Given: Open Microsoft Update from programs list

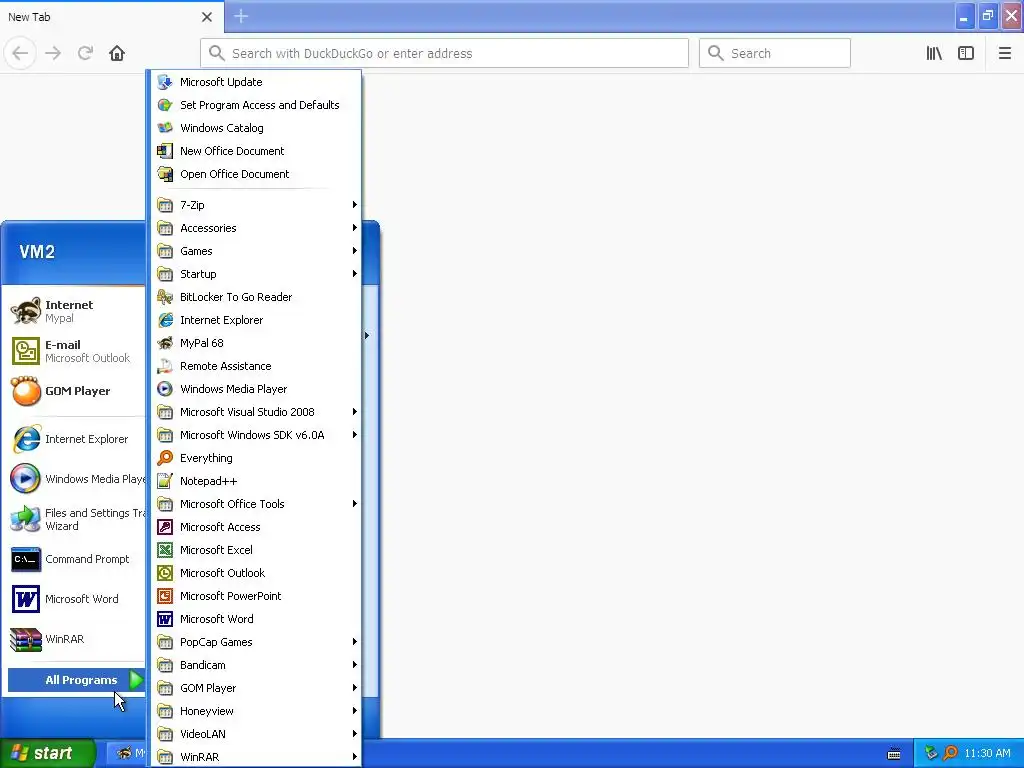Looking at the screenshot, I should pos(256,82).
